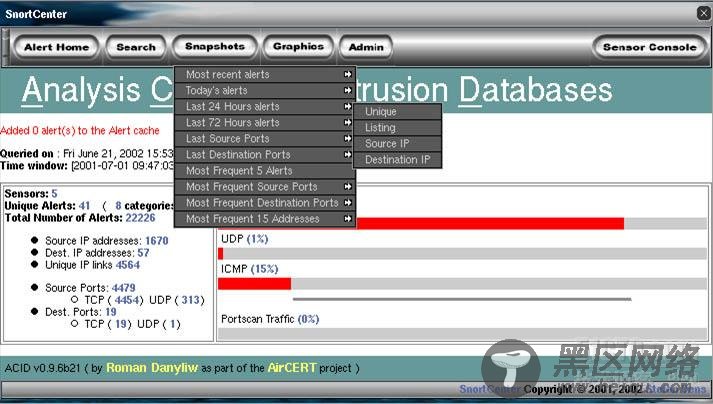Image resolution: width=713 pixels, height=404 pixels.
Task: Click the UDP traffic percentage bar
Action: 462,253
